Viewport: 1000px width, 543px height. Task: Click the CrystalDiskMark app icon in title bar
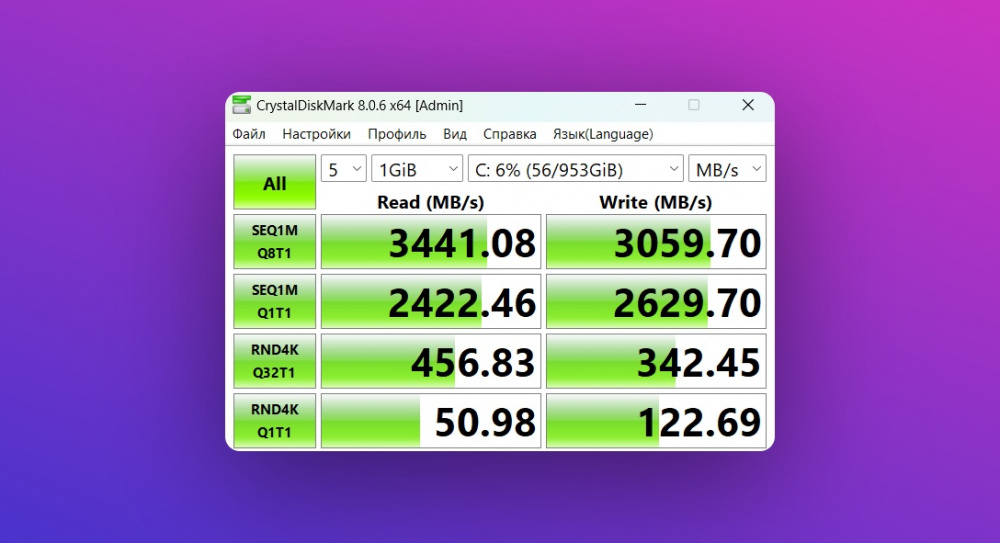(x=242, y=105)
